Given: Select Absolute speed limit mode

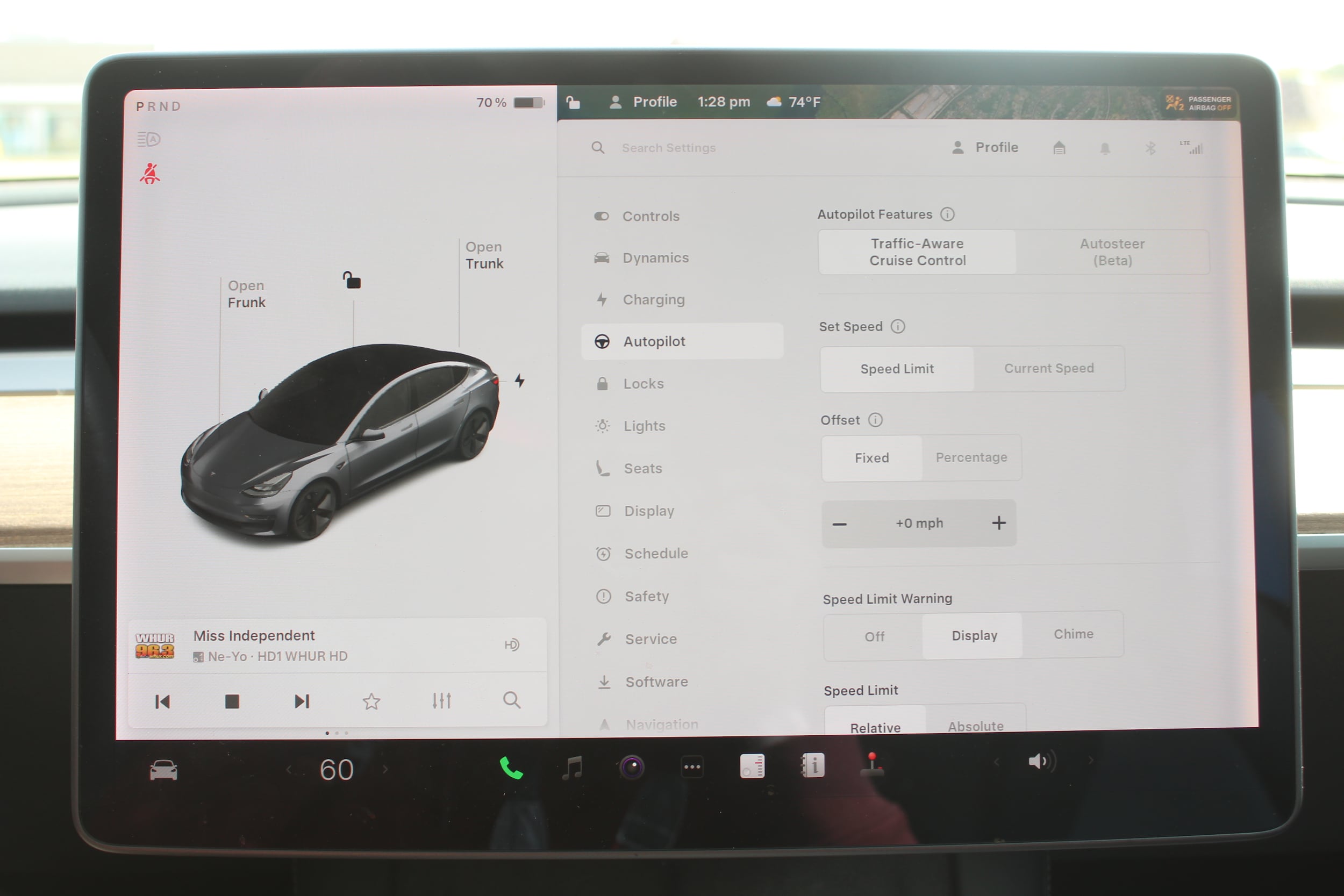Looking at the screenshot, I should click(976, 725).
